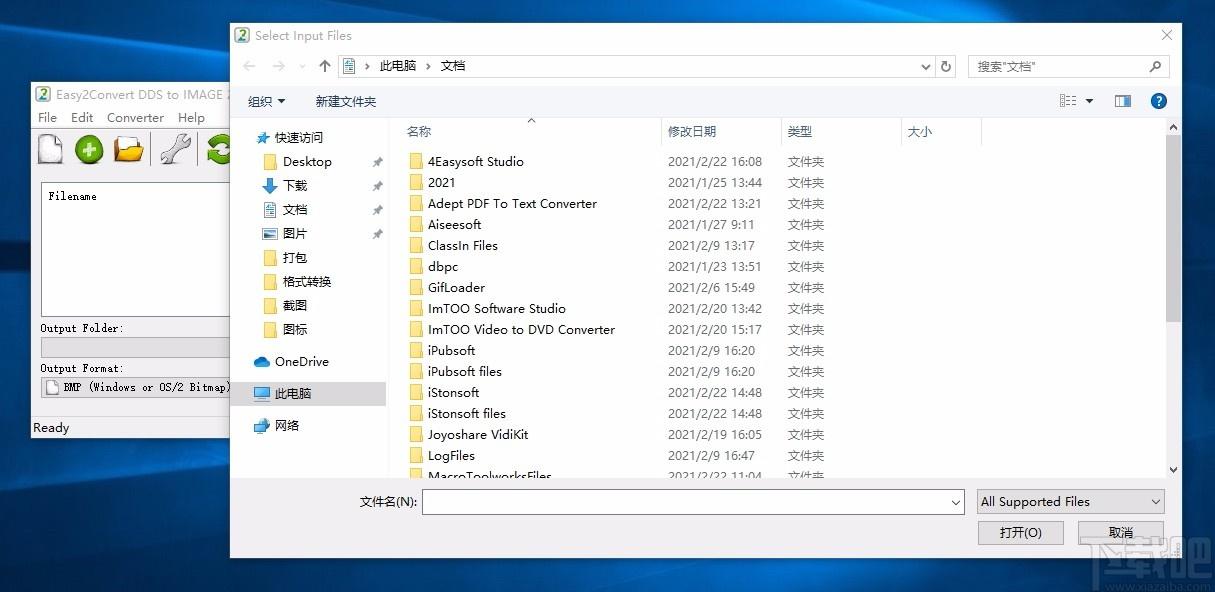Go back in the file dialog
Image resolution: width=1215 pixels, height=592 pixels.
[249, 66]
